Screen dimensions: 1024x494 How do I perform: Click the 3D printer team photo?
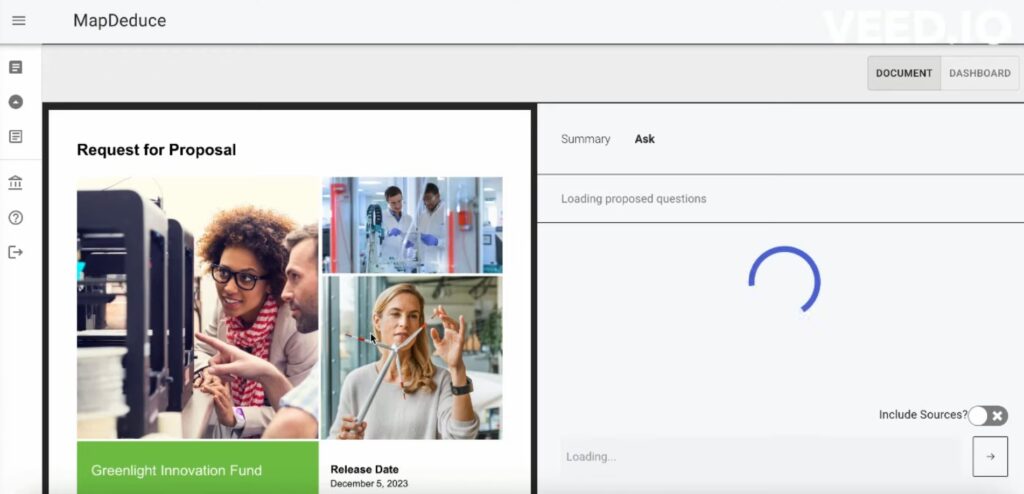click(x=198, y=308)
